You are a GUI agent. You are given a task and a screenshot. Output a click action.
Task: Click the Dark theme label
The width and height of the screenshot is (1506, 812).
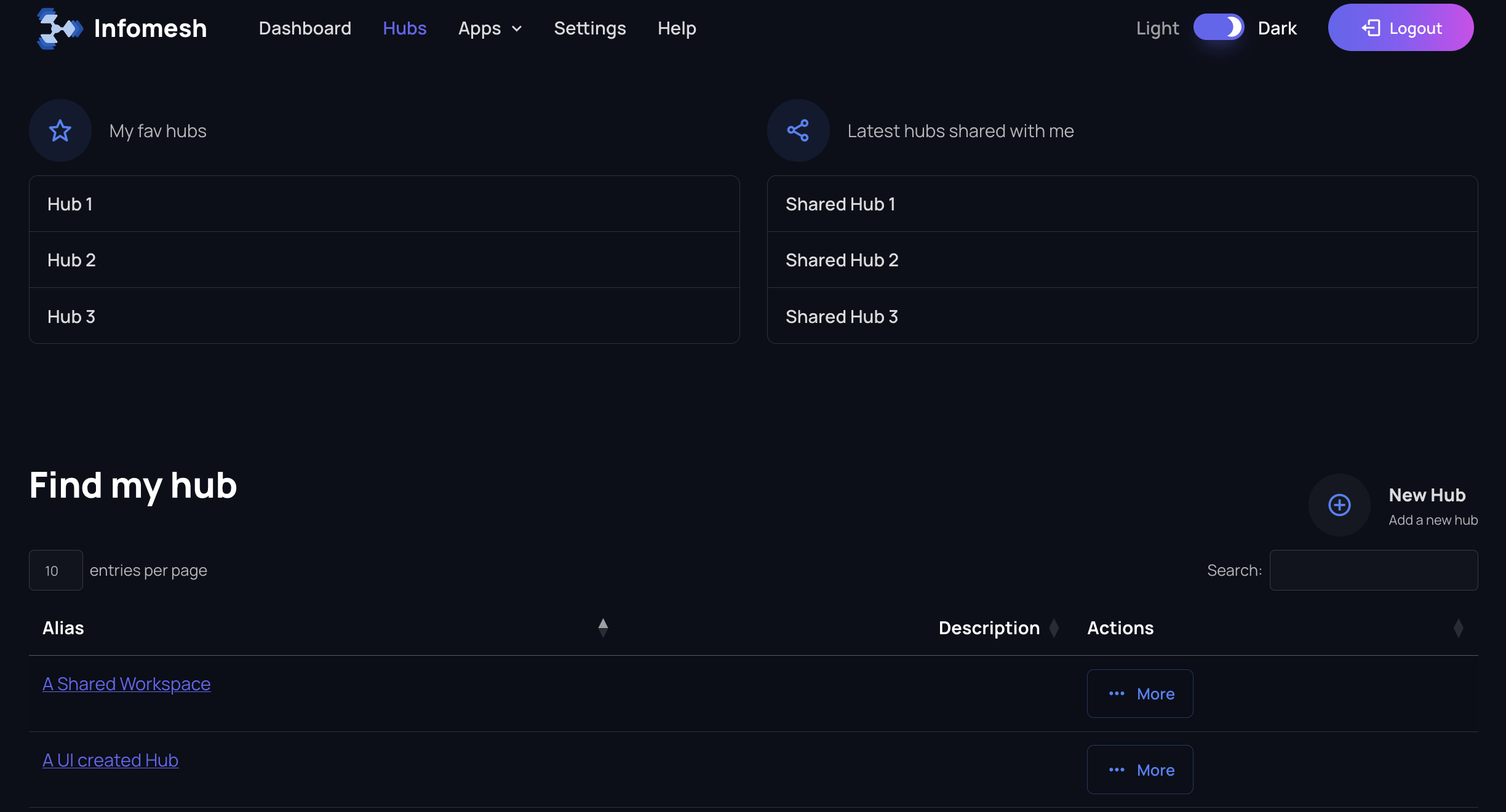point(1277,28)
